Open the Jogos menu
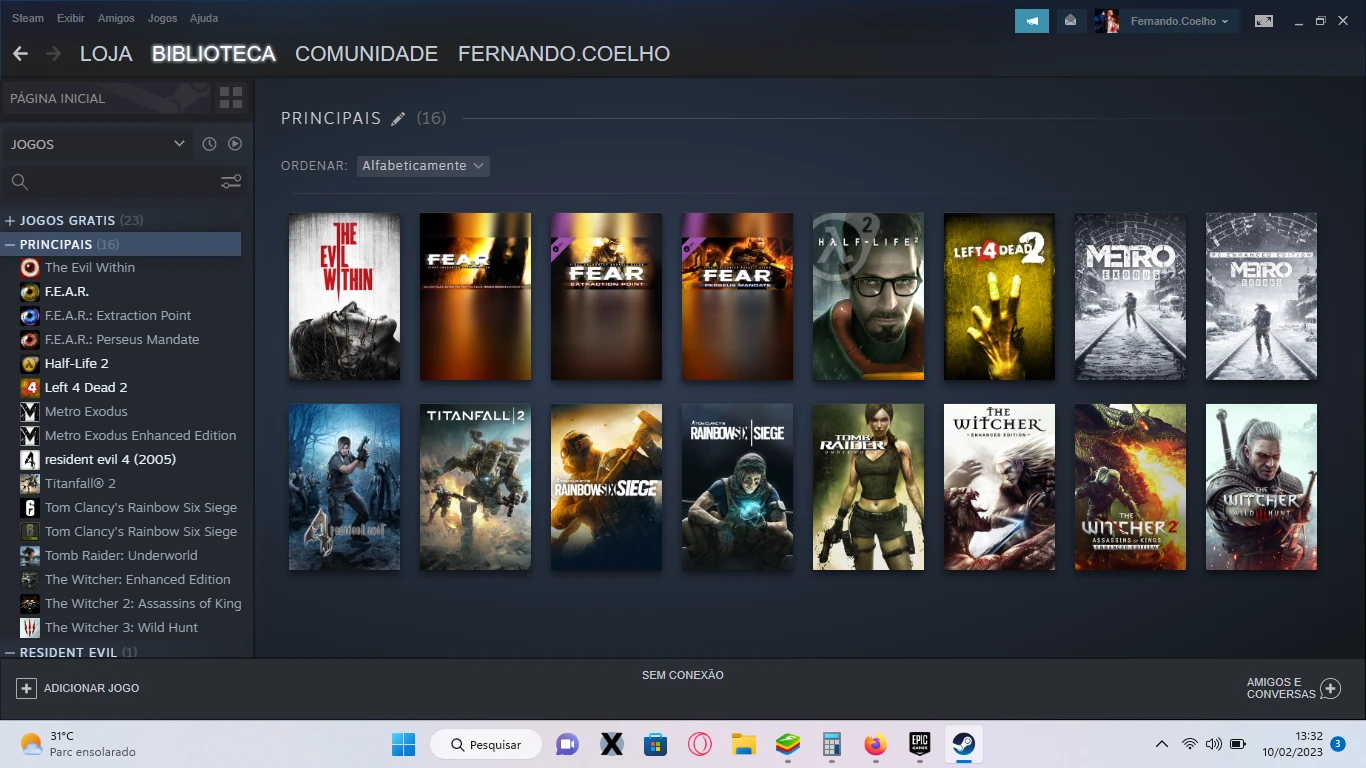The width and height of the screenshot is (1366, 768). (x=162, y=18)
